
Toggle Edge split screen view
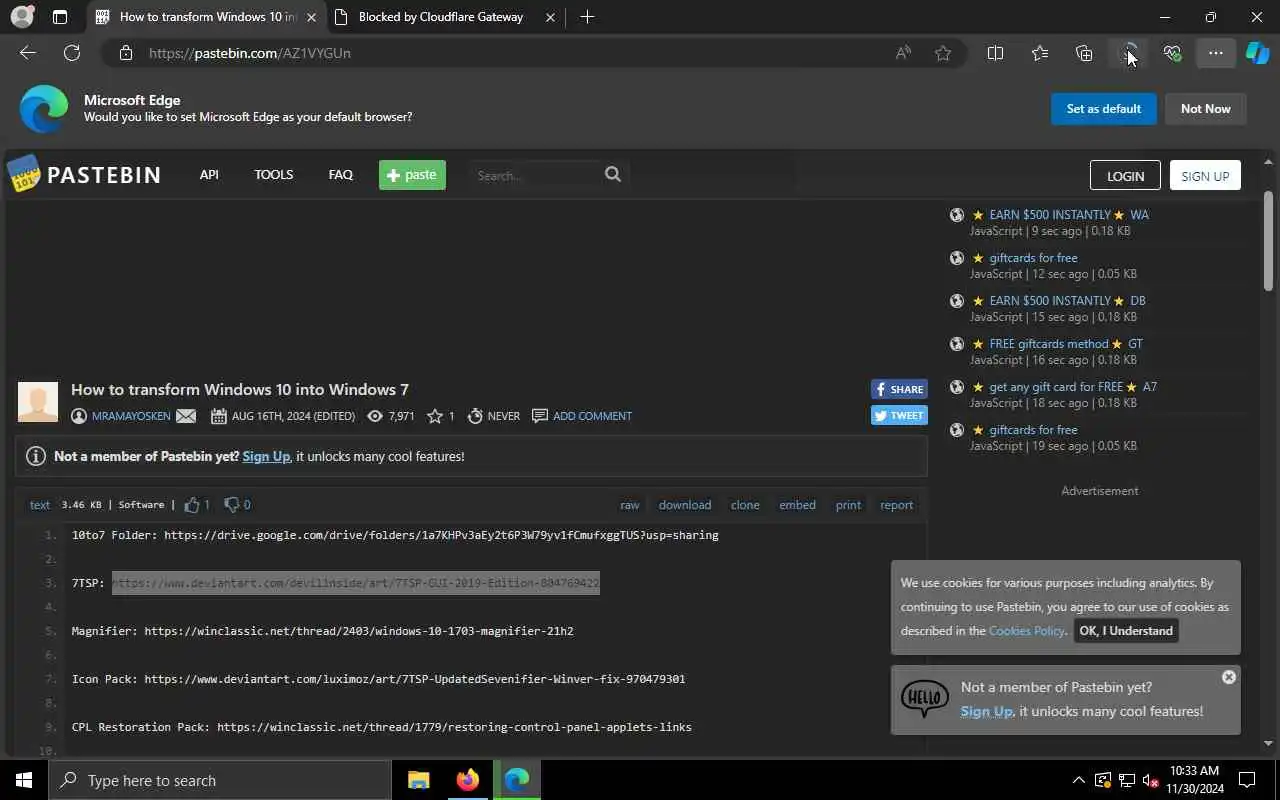995,53
